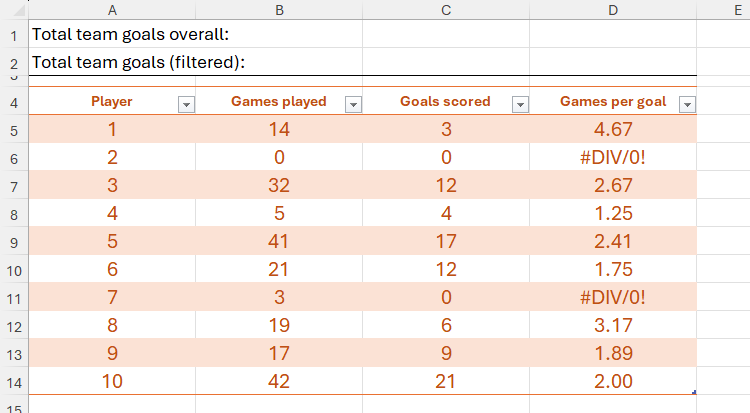Click empty cell D1 beside overall total
This screenshot has width=750, height=413.
[612, 34]
